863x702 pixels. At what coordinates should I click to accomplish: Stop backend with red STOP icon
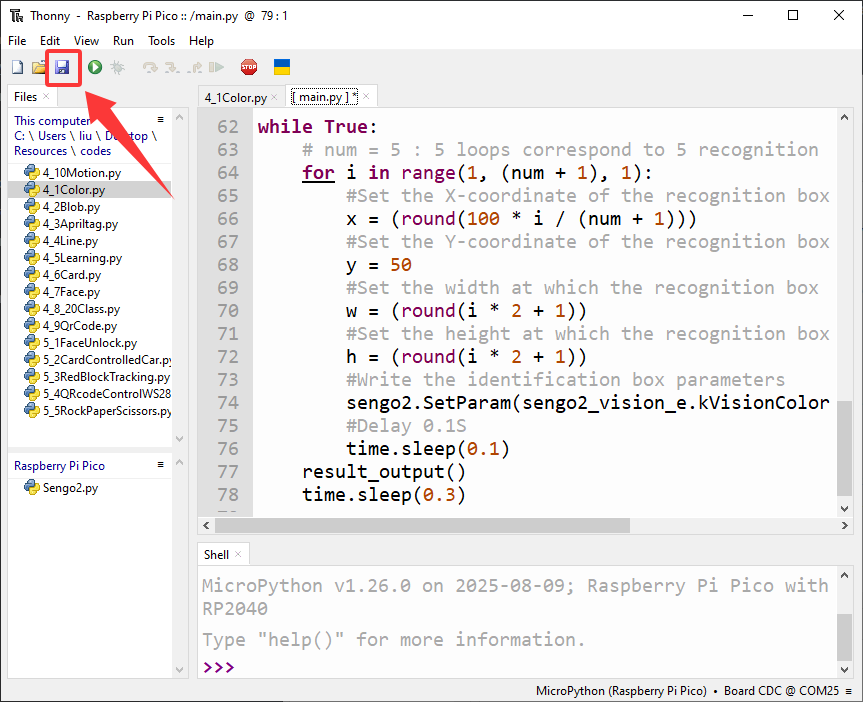tap(249, 67)
